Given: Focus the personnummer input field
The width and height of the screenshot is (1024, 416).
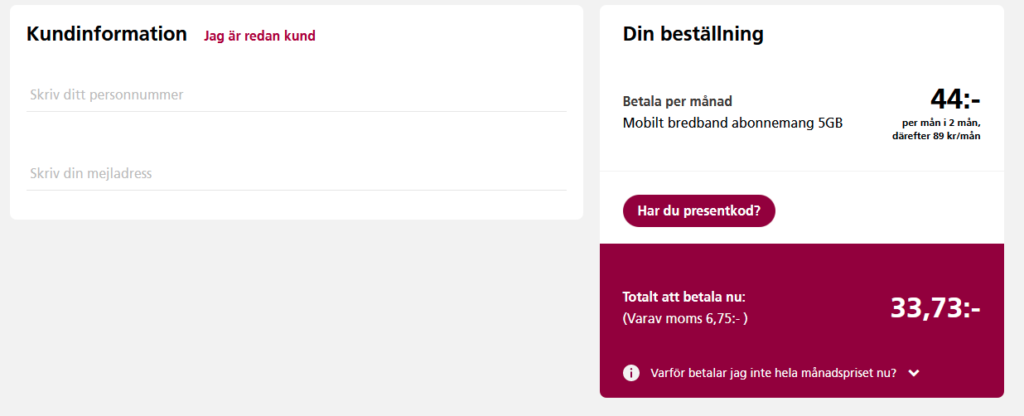Looking at the screenshot, I should click(296, 95).
